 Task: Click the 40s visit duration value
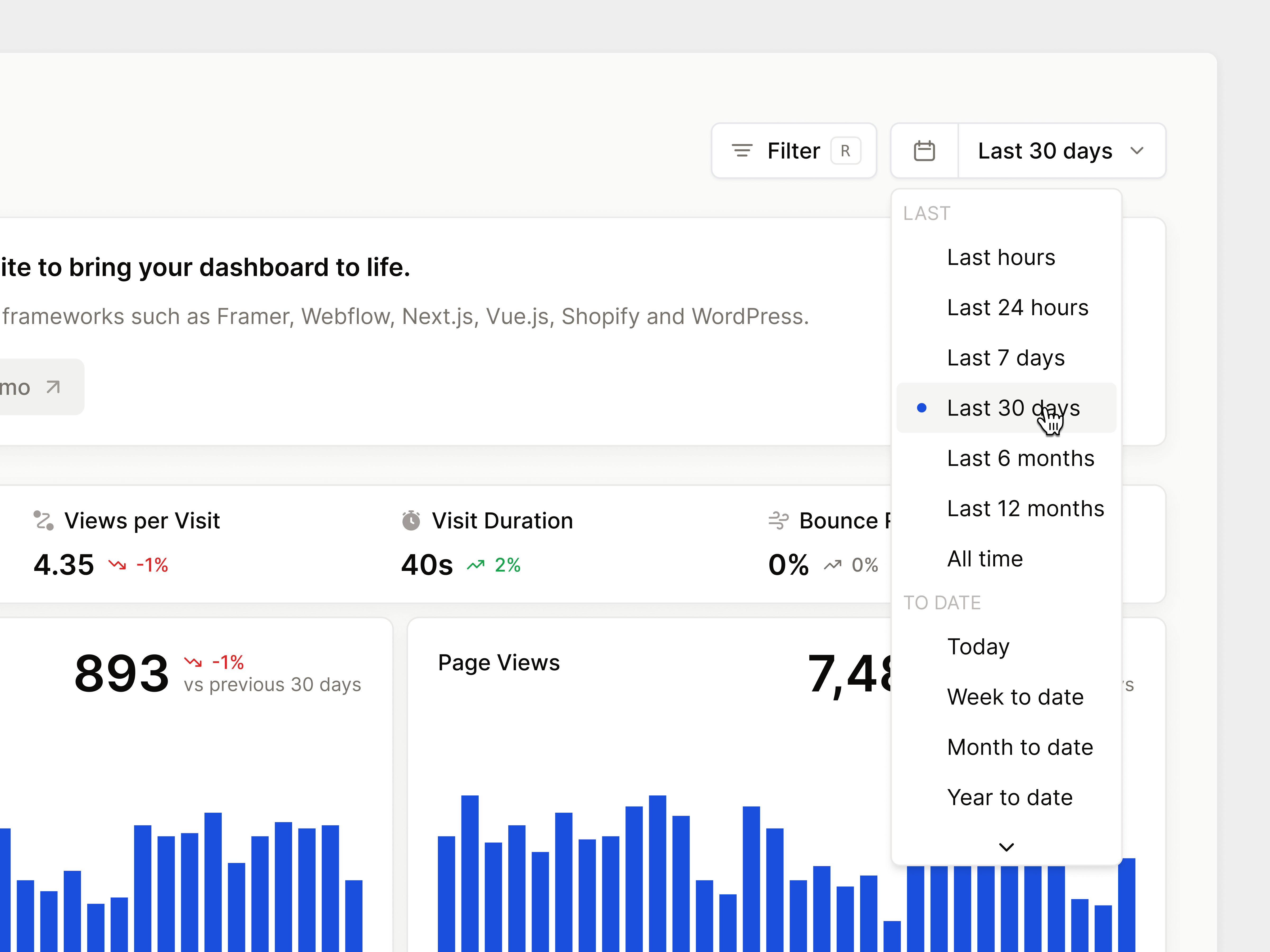pos(427,565)
